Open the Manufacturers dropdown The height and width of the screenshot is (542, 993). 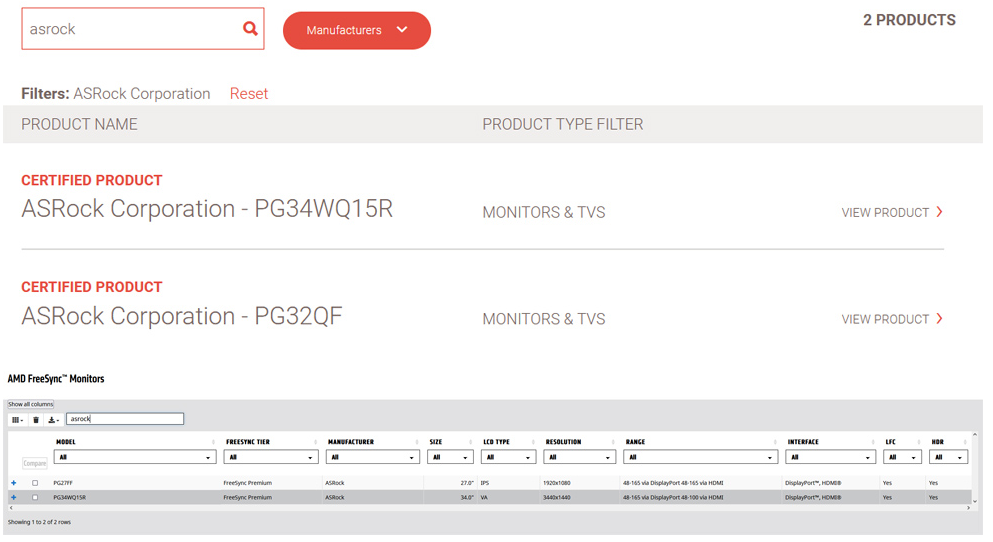pos(357,30)
